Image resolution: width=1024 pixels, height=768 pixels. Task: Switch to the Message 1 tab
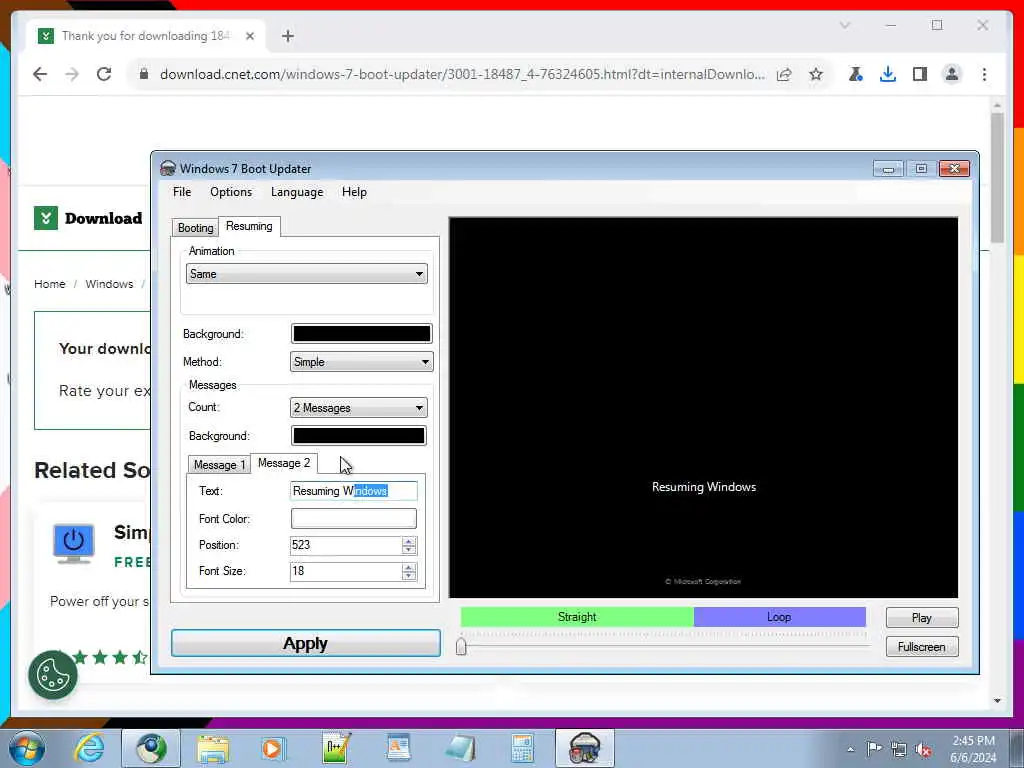pos(219,464)
